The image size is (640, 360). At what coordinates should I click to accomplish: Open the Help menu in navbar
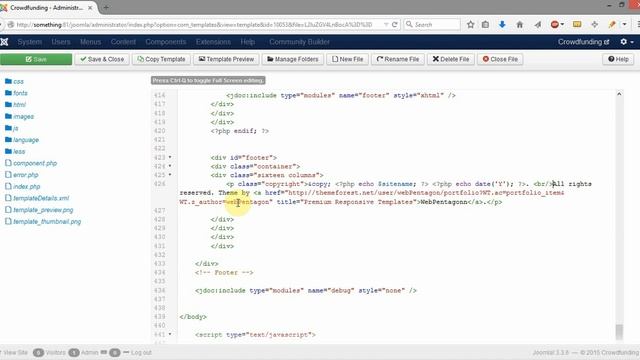[247, 42]
